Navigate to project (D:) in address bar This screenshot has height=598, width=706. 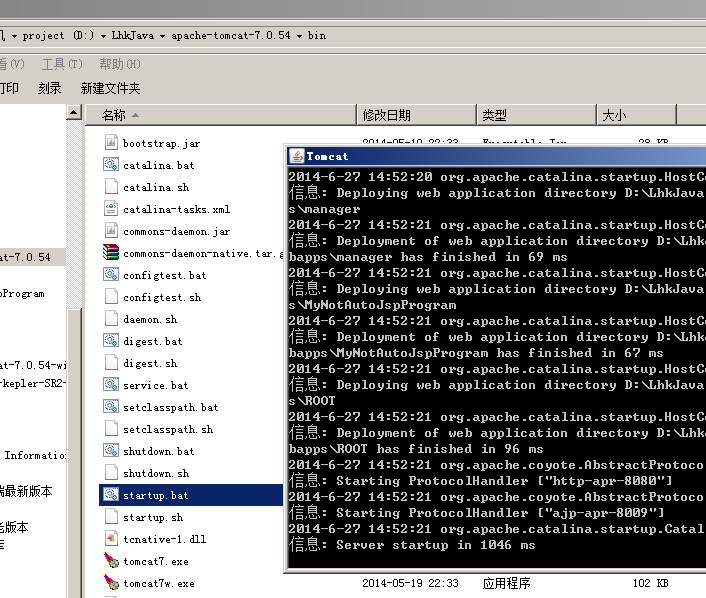58,35
